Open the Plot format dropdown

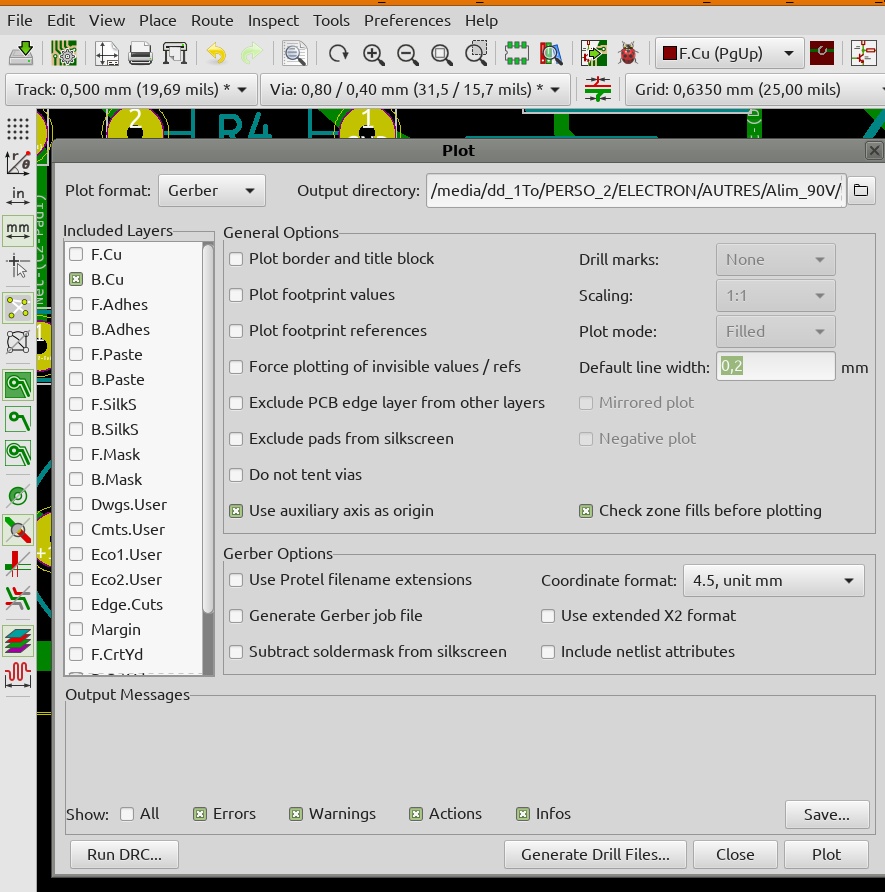coord(211,190)
